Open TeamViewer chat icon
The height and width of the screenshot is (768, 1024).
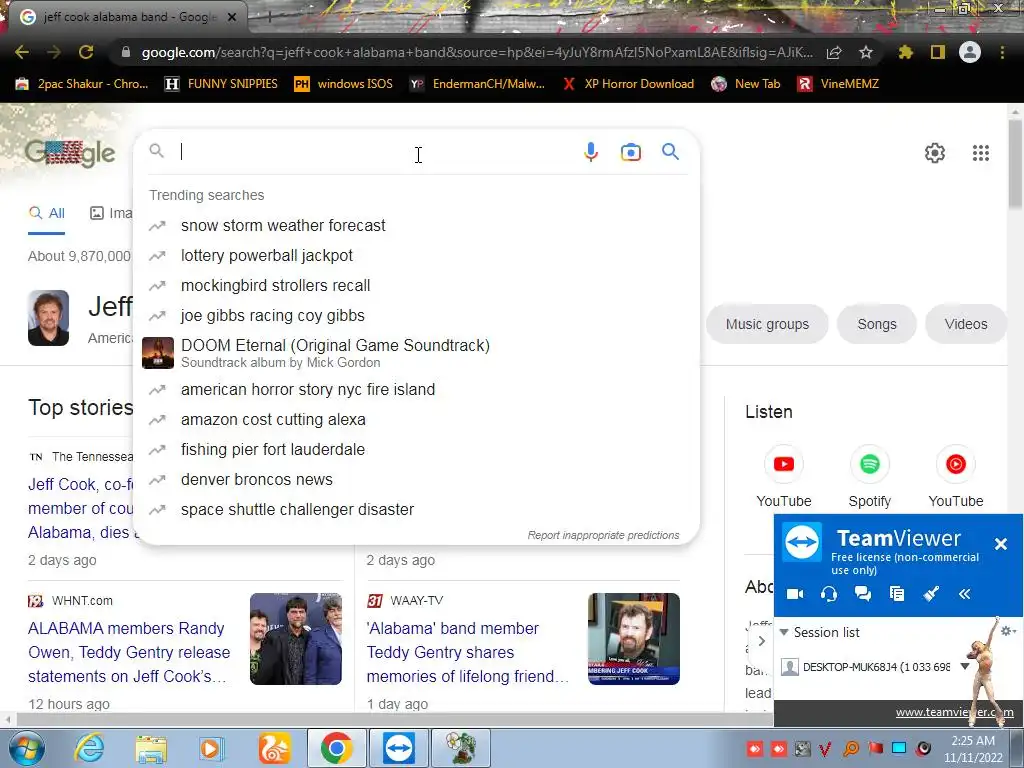point(863,594)
